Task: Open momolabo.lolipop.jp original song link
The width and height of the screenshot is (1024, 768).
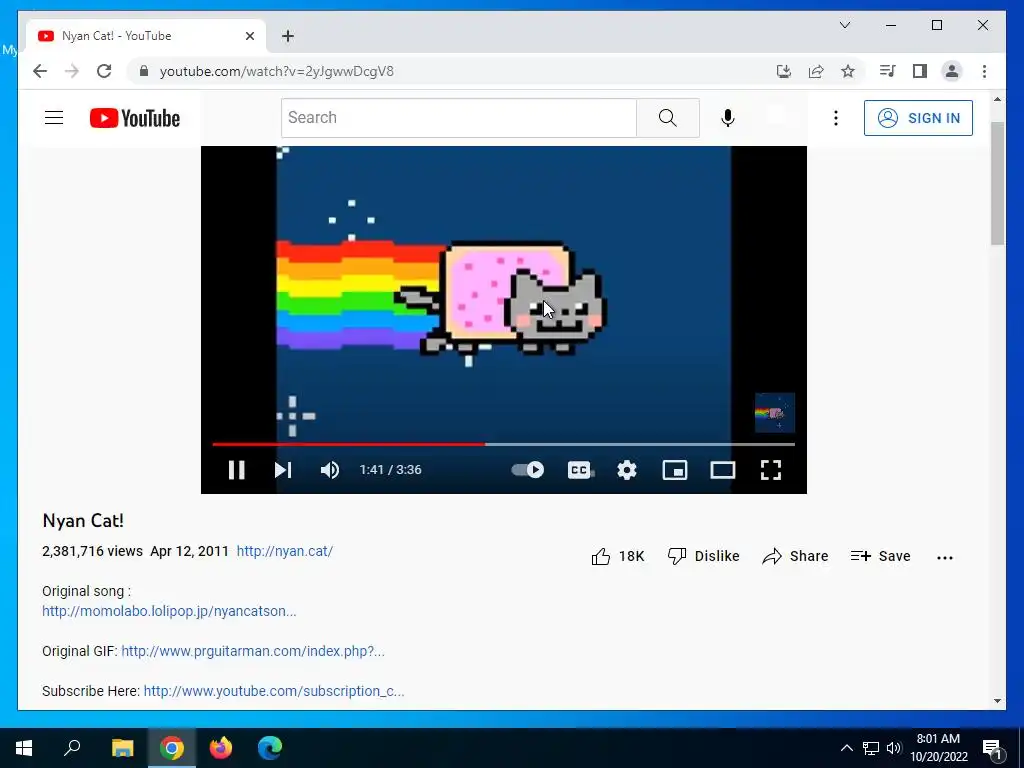Action: [169, 611]
